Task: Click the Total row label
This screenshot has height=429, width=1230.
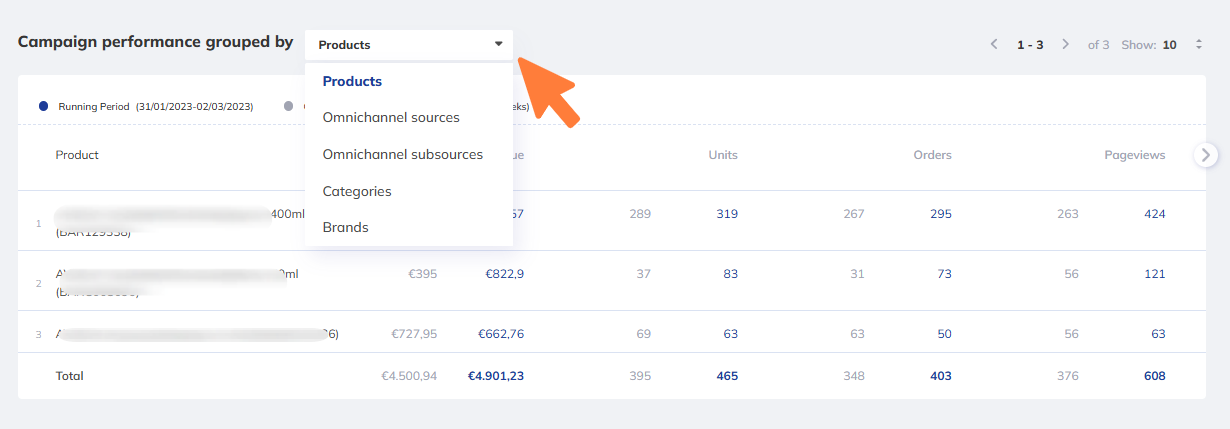Action: click(x=70, y=376)
